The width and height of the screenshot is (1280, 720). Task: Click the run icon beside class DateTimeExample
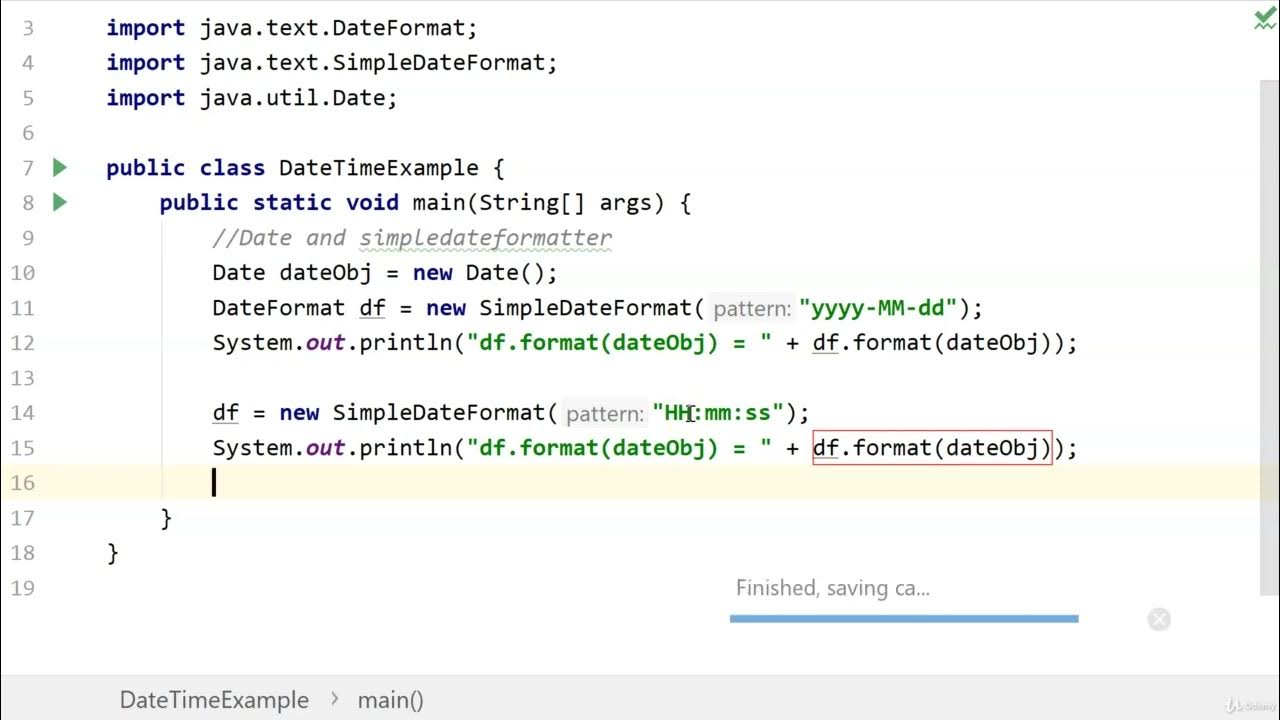60,167
